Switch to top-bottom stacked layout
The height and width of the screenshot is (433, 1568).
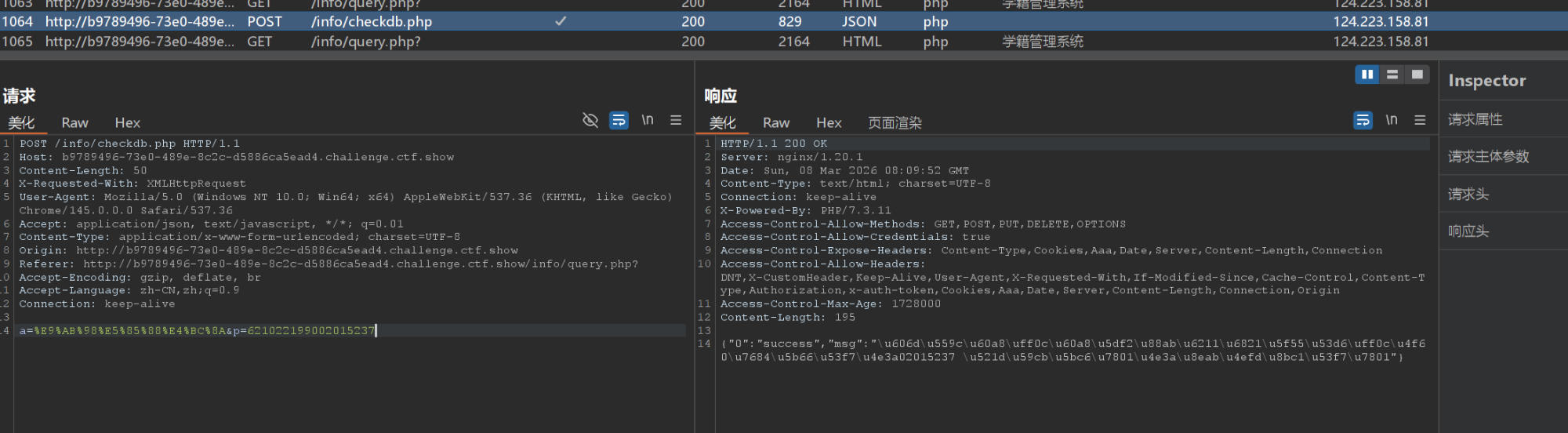pyautogui.click(x=1392, y=75)
